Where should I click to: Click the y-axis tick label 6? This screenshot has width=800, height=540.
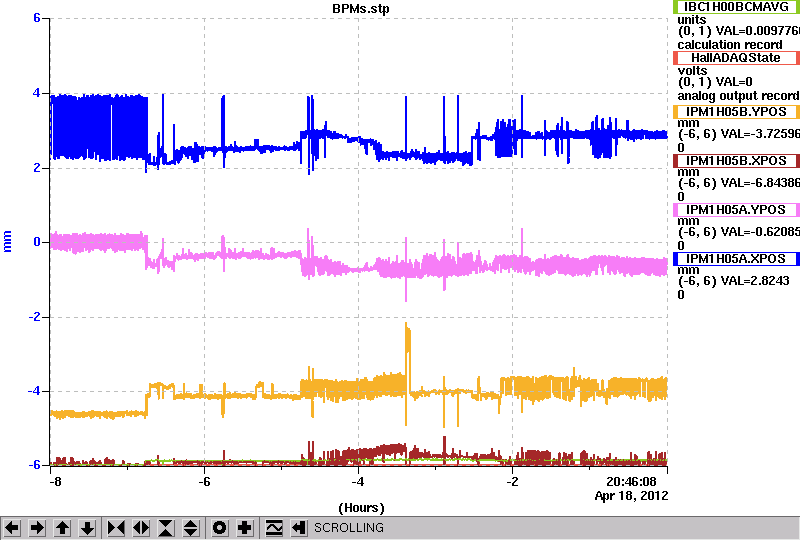pos(37,18)
